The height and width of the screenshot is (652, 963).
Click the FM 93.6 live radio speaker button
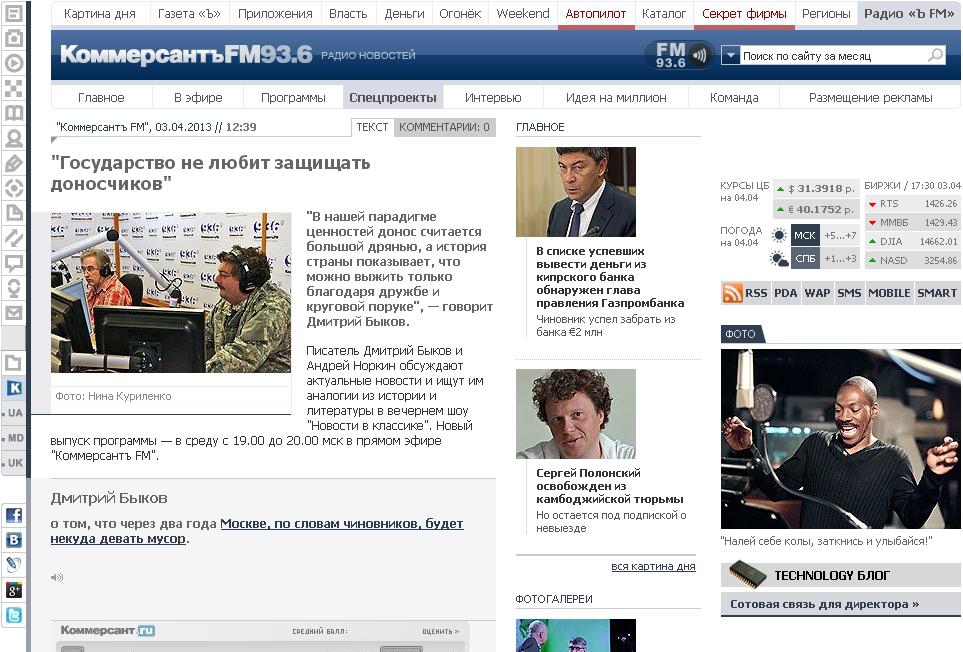click(x=679, y=55)
